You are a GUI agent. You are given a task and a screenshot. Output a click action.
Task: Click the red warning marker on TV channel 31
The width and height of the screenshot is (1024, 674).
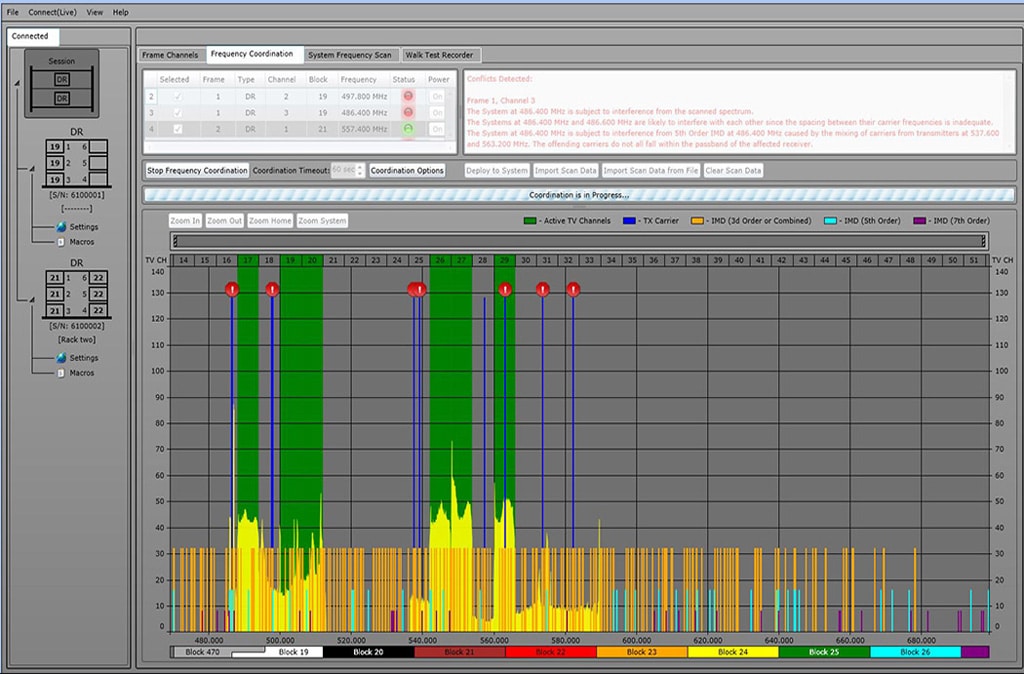[543, 290]
